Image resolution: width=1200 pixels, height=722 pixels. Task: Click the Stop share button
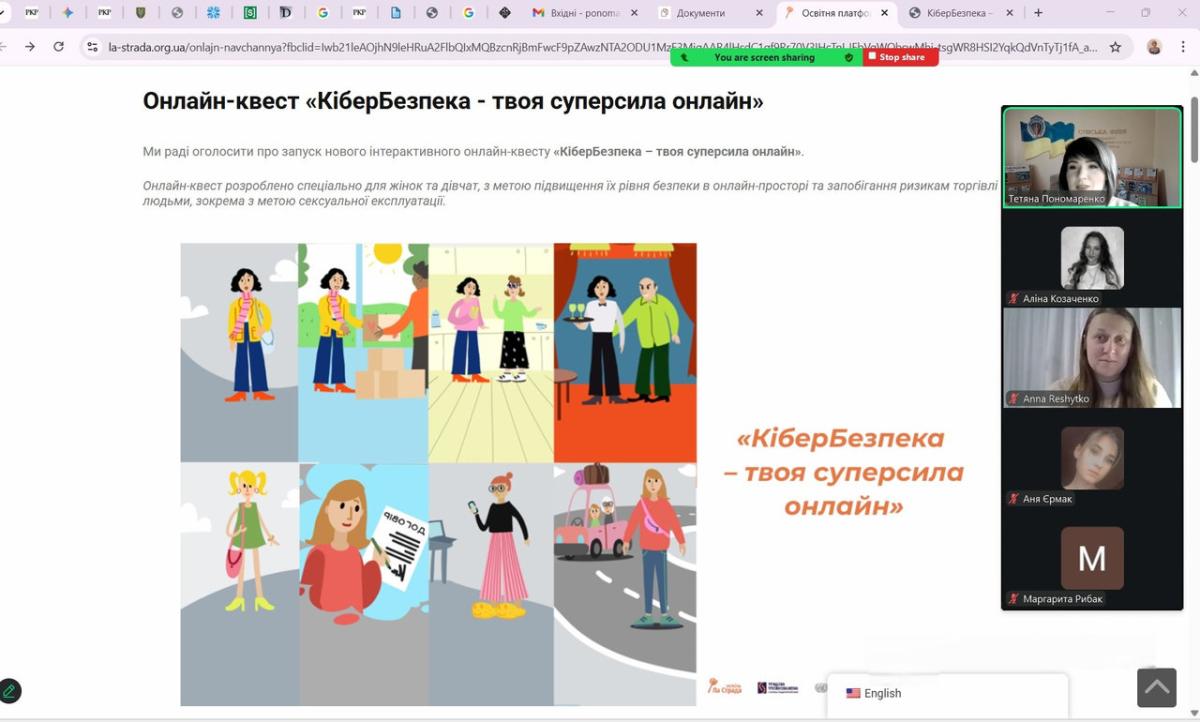click(901, 58)
